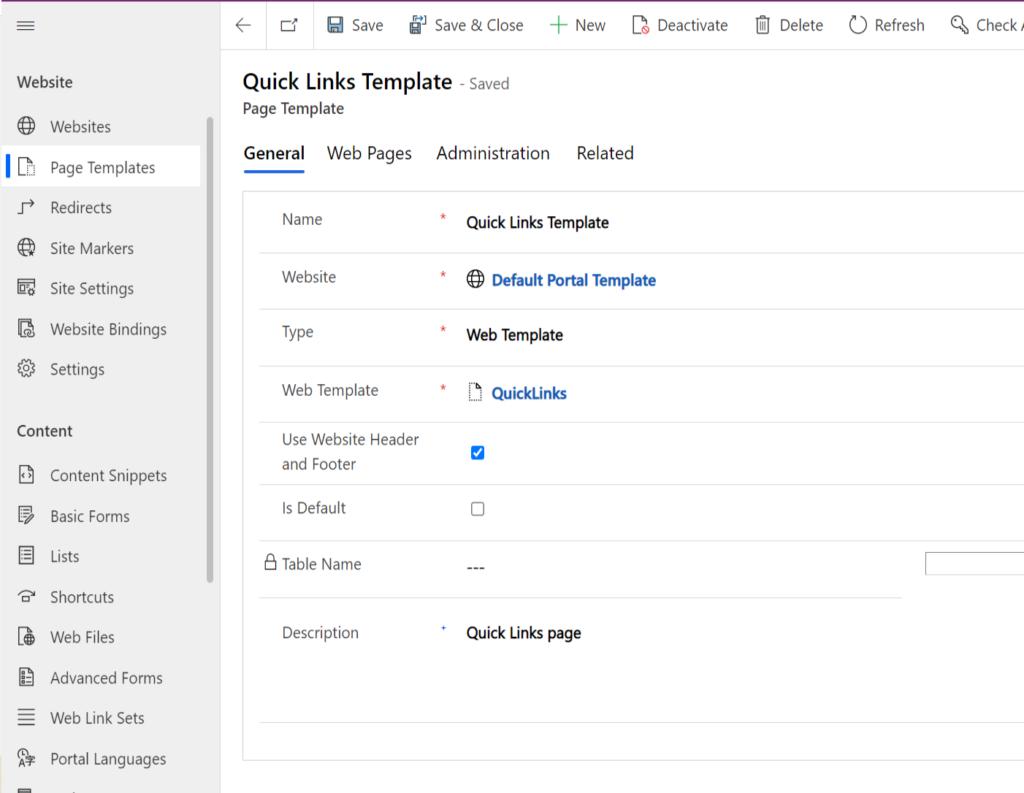Click the Portal Languages icon
The image size is (1024, 793).
[x=26, y=758]
